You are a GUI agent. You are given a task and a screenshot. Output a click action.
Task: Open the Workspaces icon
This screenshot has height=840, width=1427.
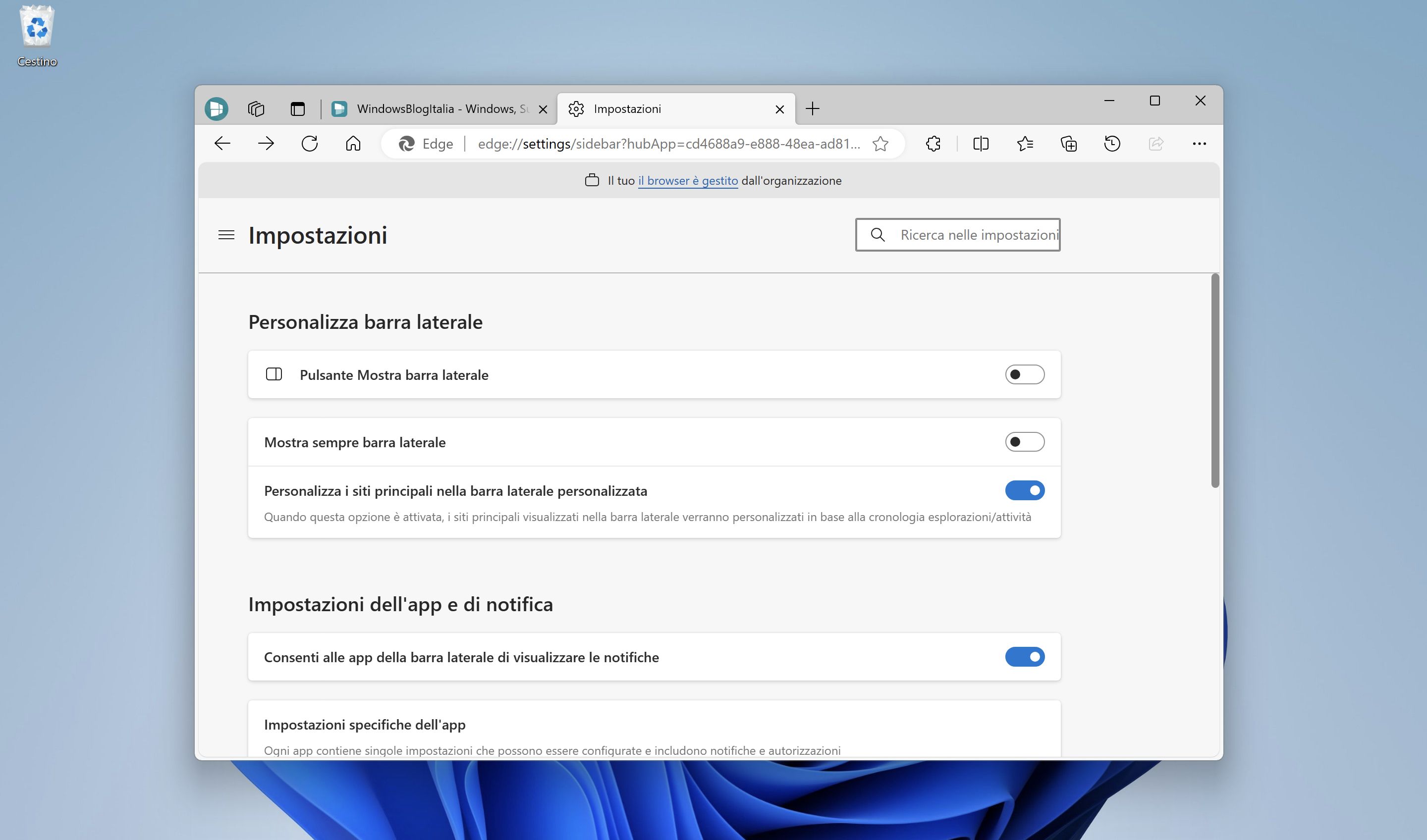coord(256,108)
